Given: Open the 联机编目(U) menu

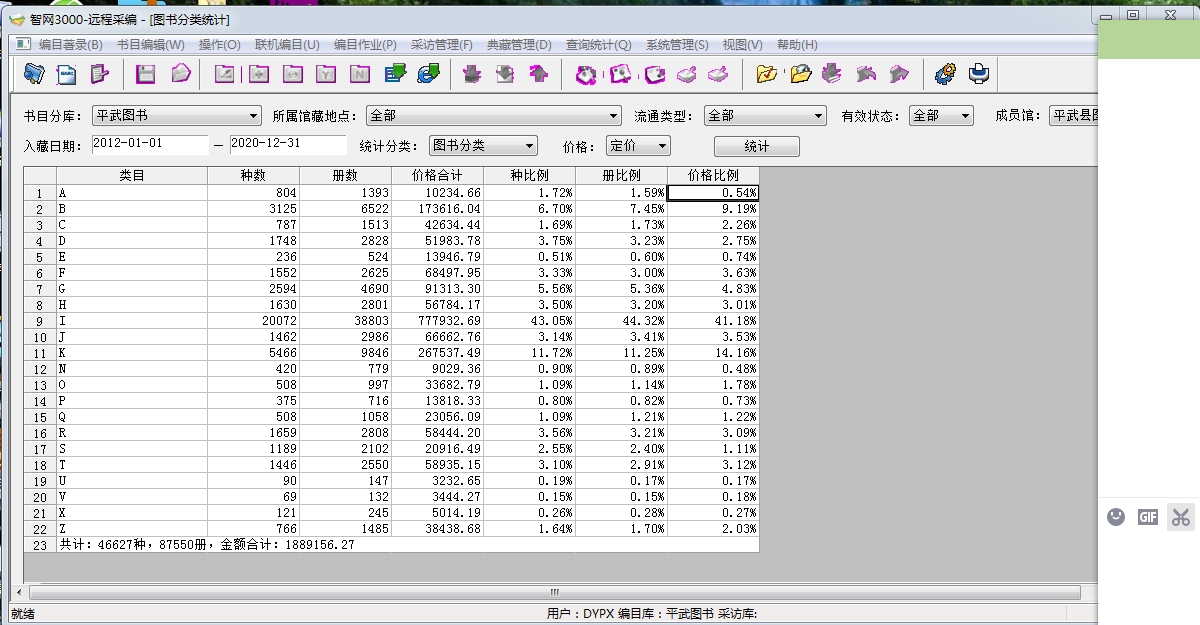Looking at the screenshot, I should [x=287, y=45].
